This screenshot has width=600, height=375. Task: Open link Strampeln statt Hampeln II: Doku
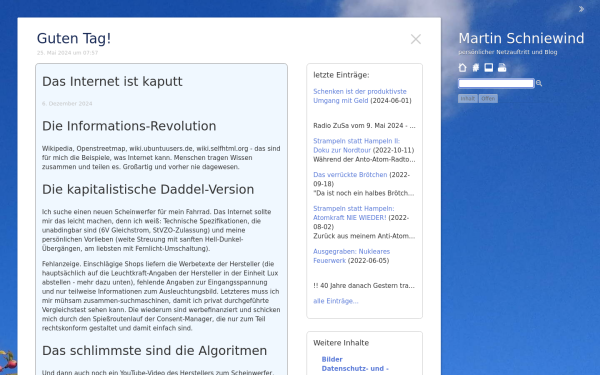356,145
